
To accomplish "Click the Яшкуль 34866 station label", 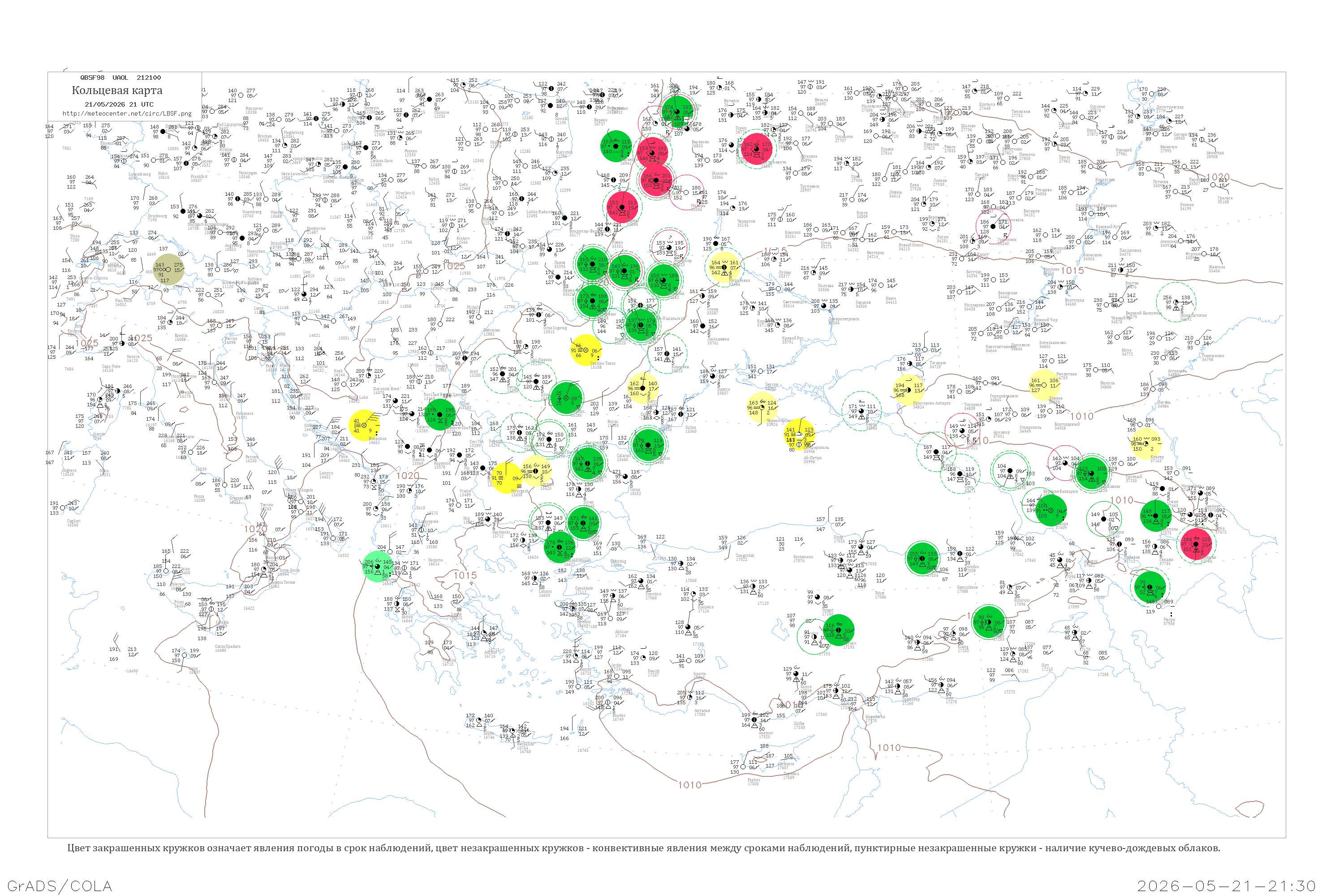I will (x=1107, y=385).
